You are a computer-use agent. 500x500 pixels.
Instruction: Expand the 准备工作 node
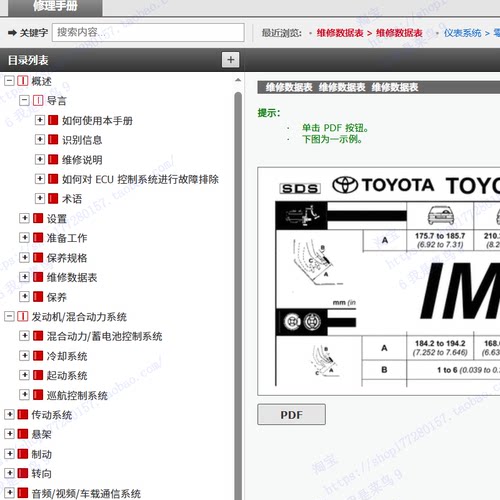pos(24,238)
